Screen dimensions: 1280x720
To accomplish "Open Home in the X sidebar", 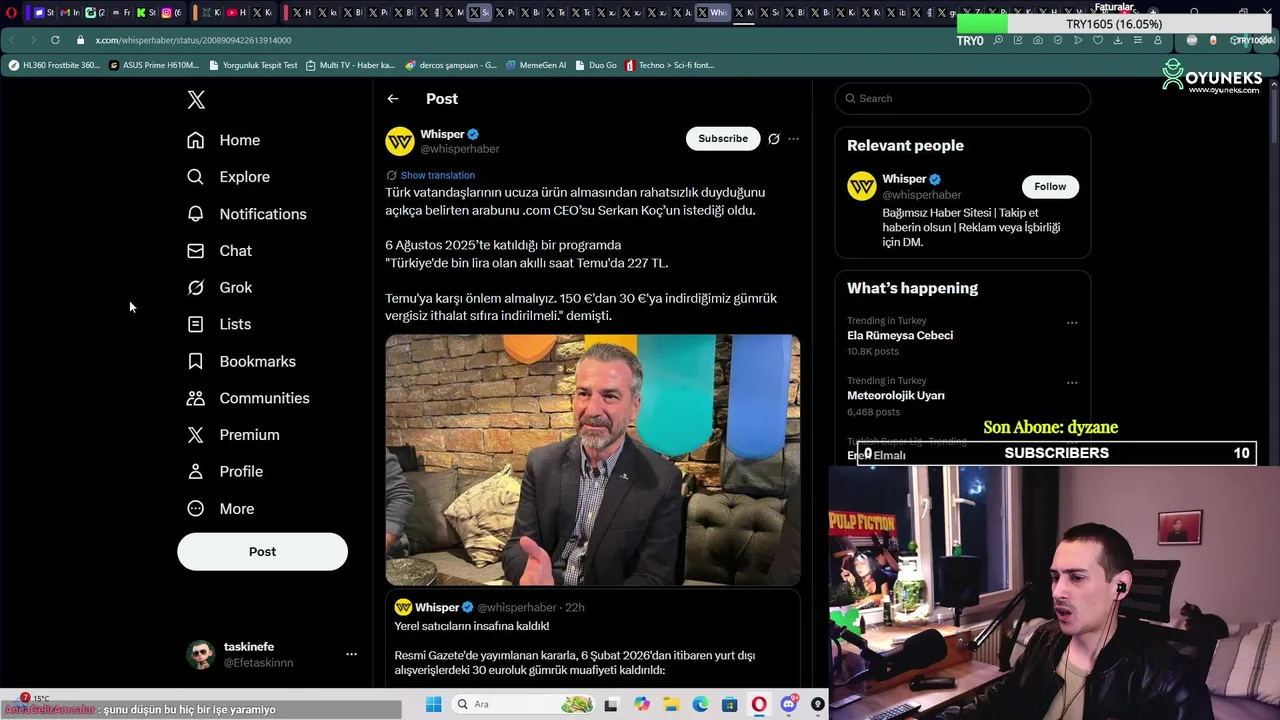I will pyautogui.click(x=224, y=140).
